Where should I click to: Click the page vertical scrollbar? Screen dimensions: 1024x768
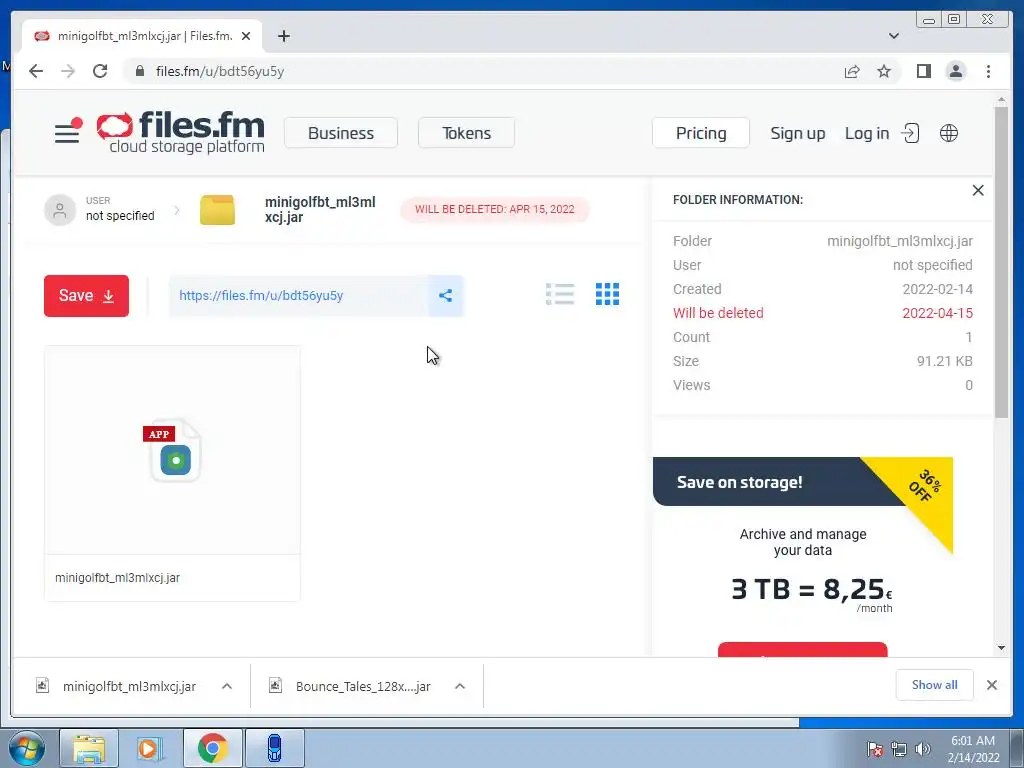pyautogui.click(x=1001, y=263)
